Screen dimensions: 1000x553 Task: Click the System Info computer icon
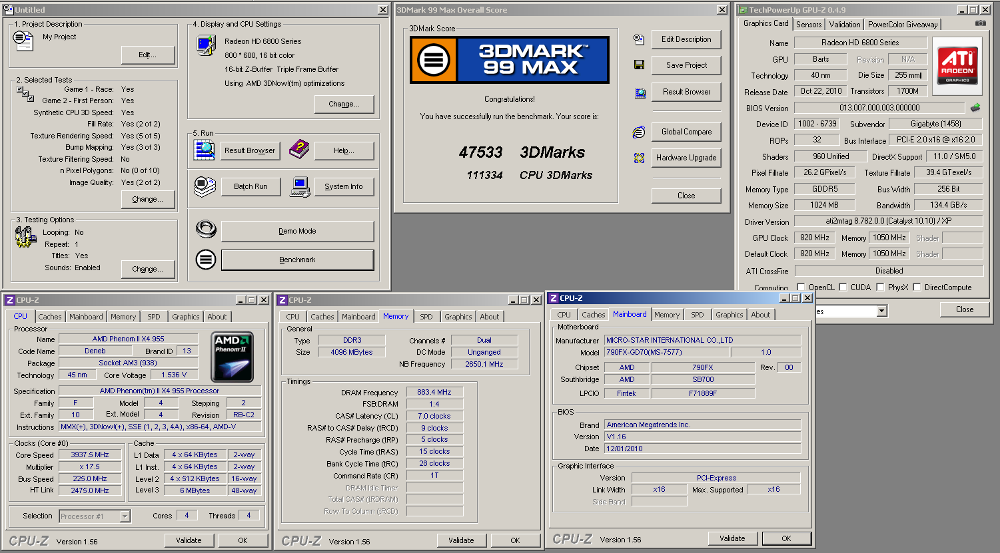coord(300,186)
